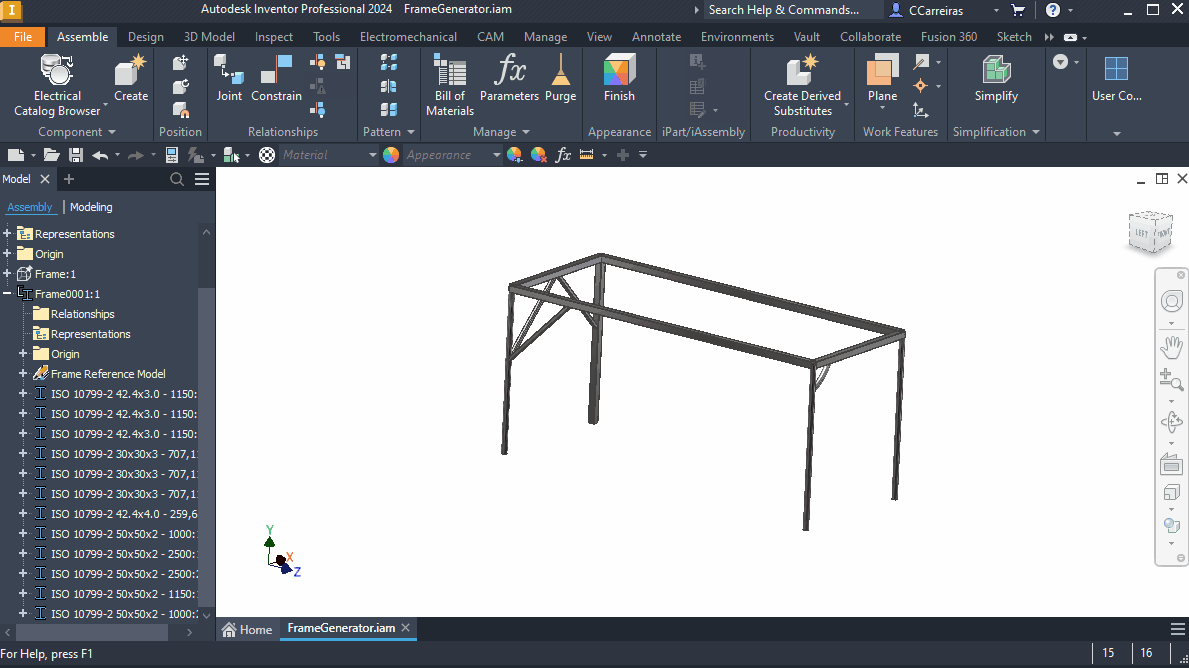Switch to the Design ribbon tab

tap(145, 36)
